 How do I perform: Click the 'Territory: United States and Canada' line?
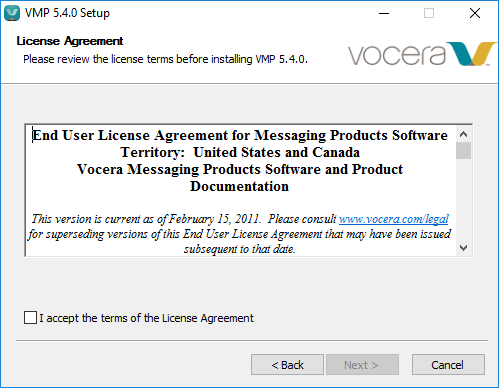pos(240,152)
